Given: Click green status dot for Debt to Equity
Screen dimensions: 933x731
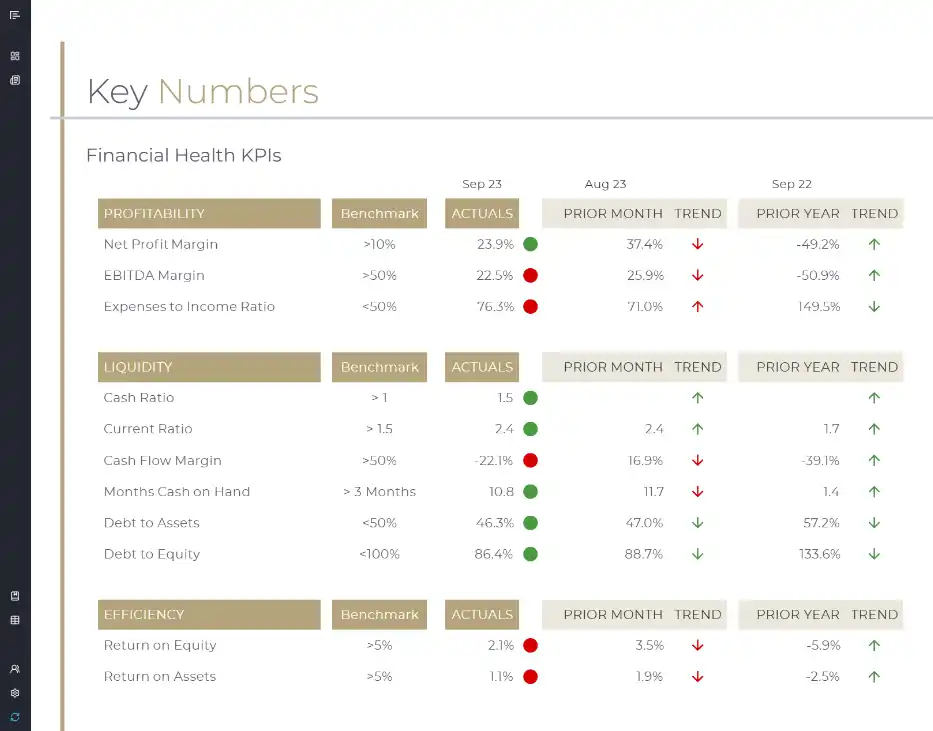Looking at the screenshot, I should pos(530,554).
